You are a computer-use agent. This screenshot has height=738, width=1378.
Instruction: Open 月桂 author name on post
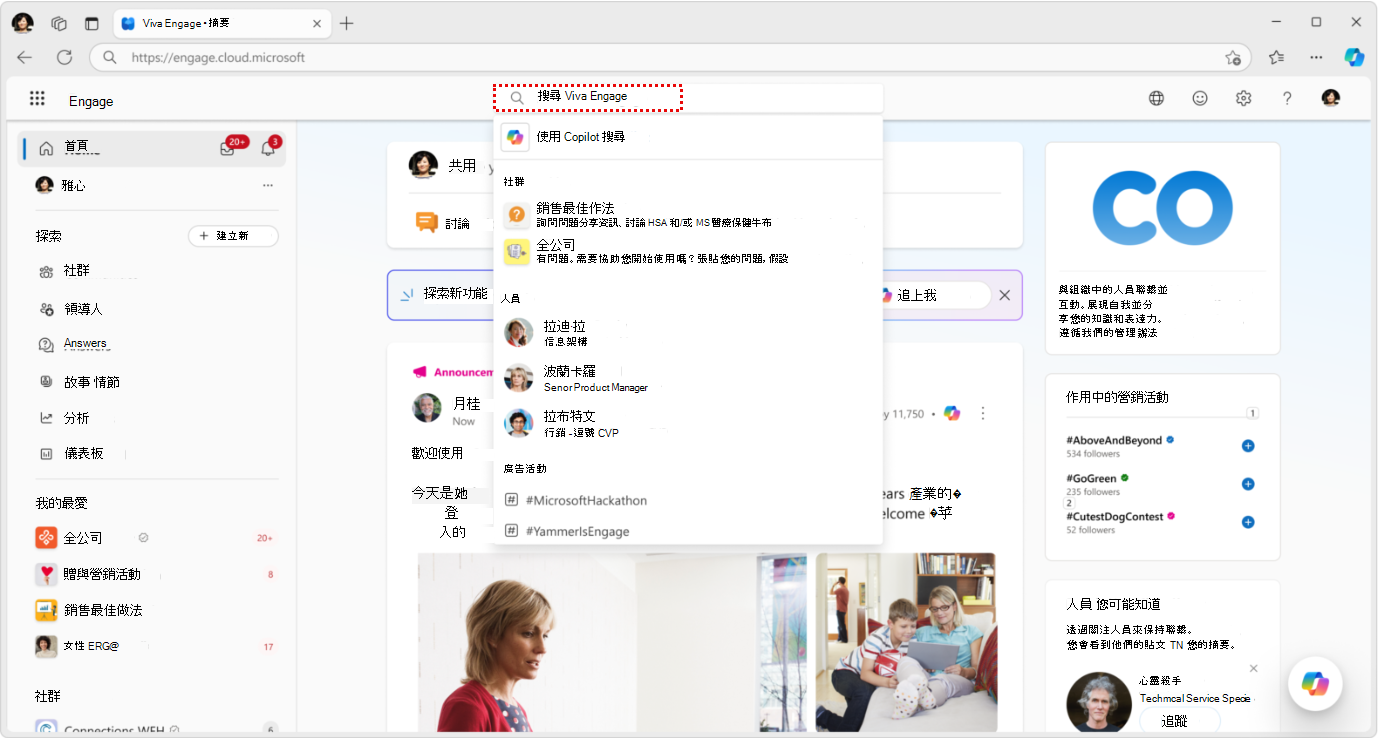[467, 404]
